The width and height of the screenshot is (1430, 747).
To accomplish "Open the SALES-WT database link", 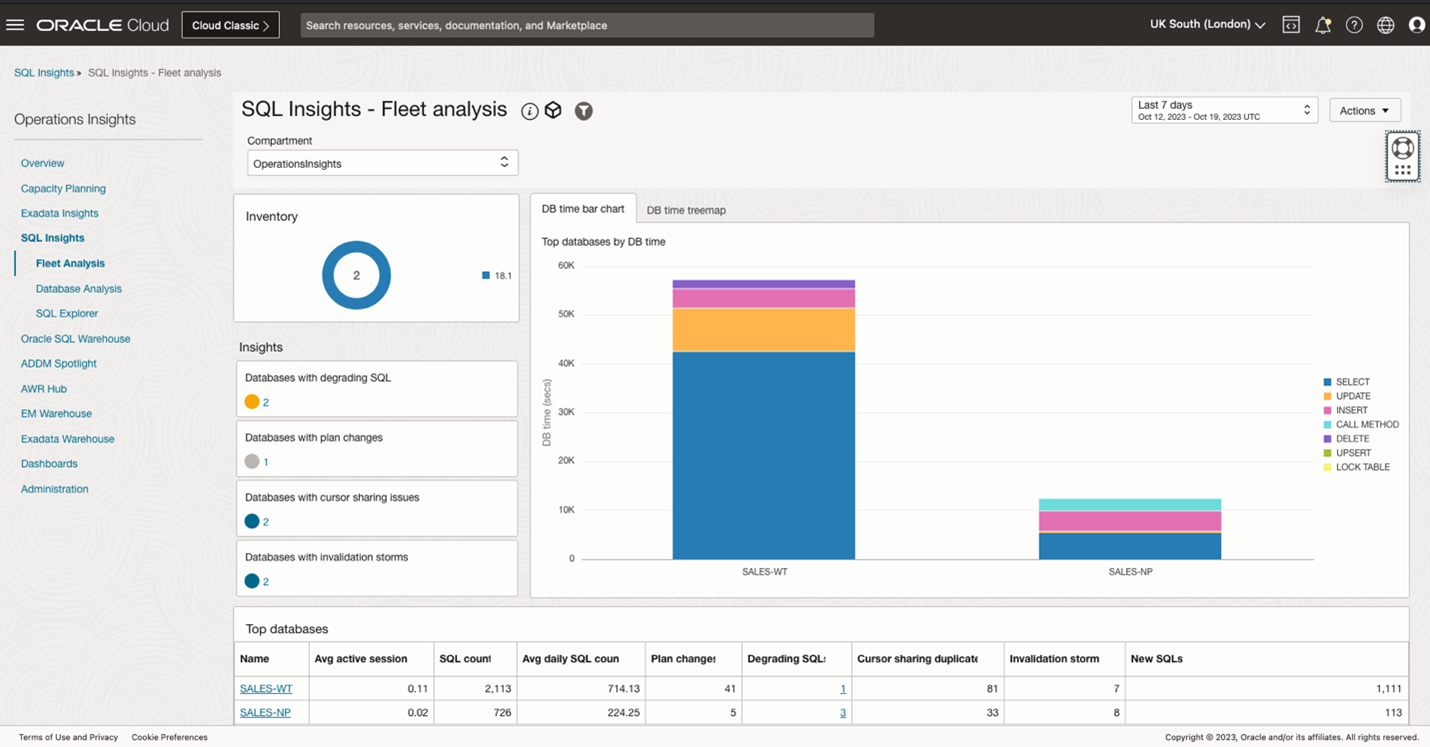I will (x=266, y=688).
